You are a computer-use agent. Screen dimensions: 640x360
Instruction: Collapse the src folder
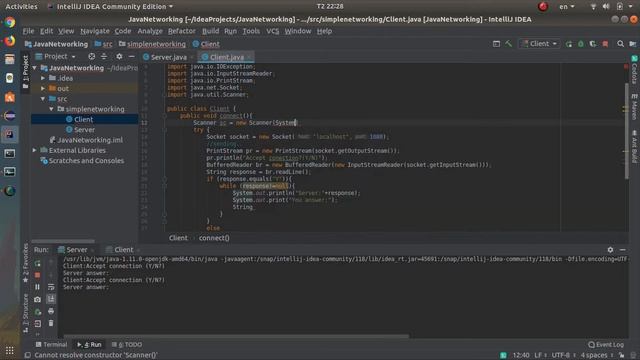coord(43,99)
